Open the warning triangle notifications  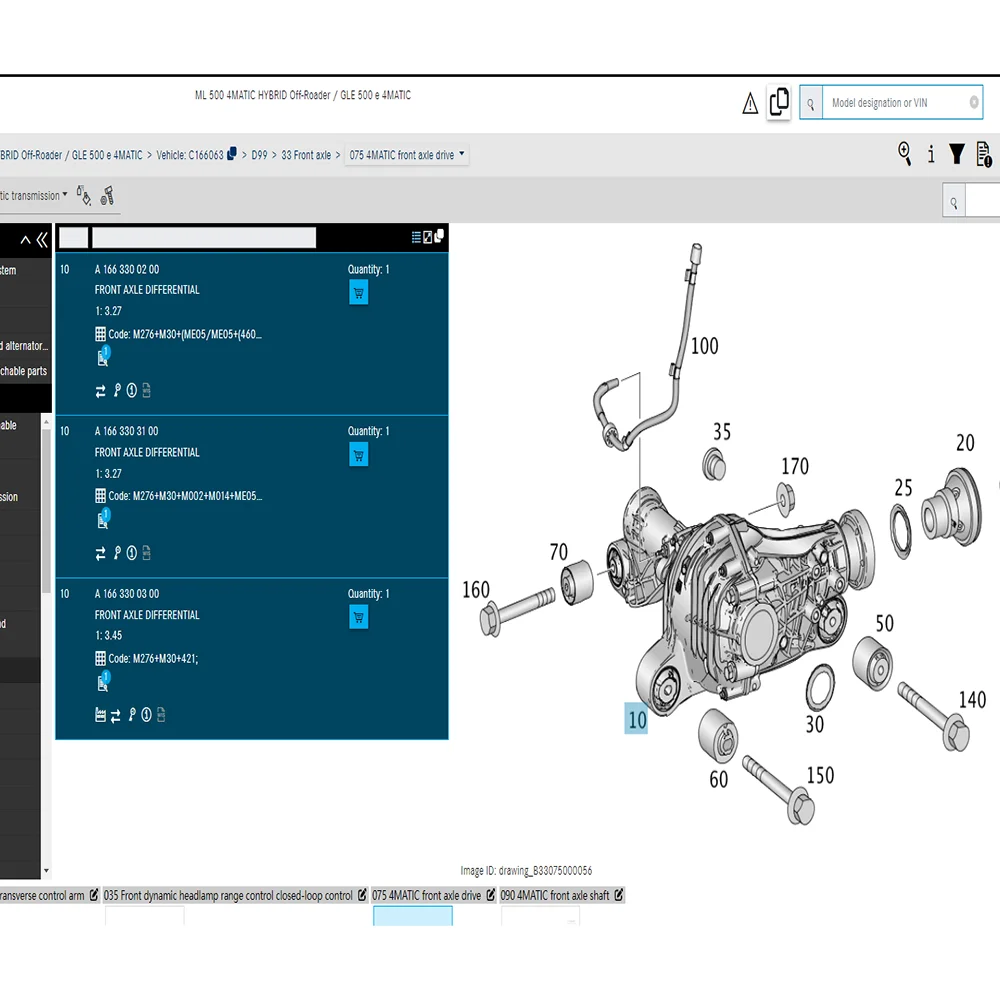[750, 103]
